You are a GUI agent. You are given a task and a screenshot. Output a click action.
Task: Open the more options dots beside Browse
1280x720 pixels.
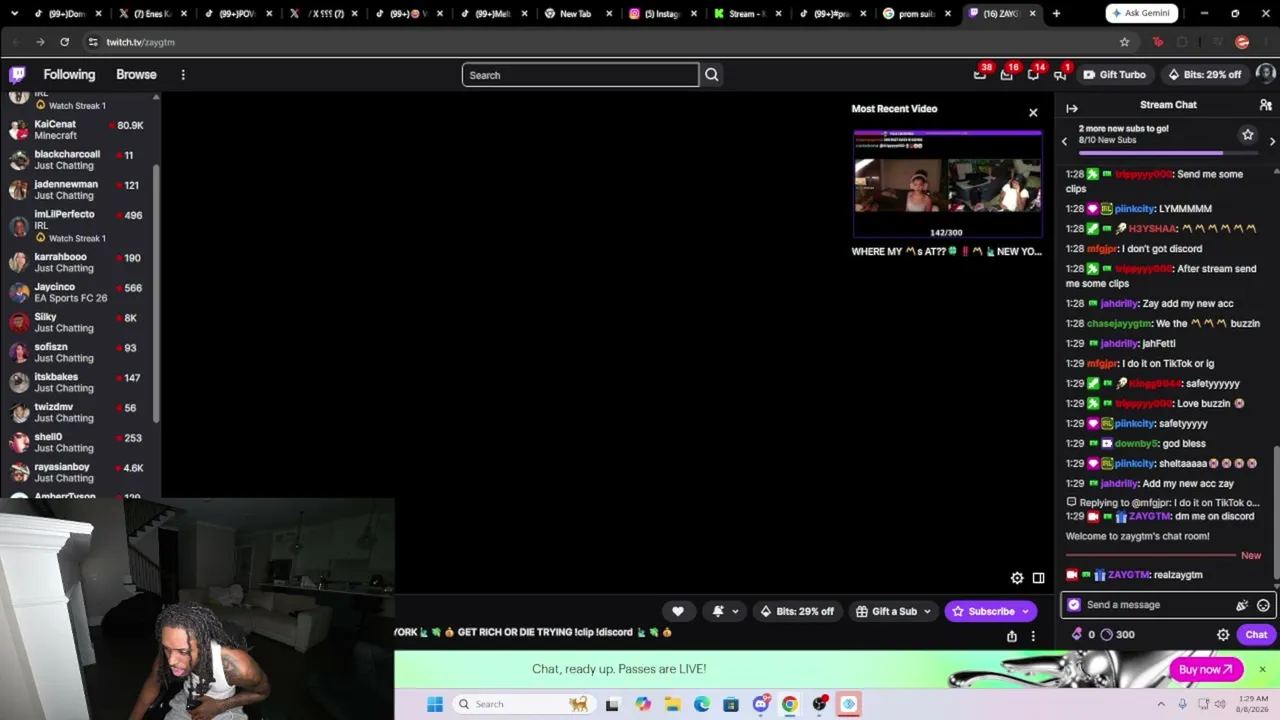tap(183, 75)
